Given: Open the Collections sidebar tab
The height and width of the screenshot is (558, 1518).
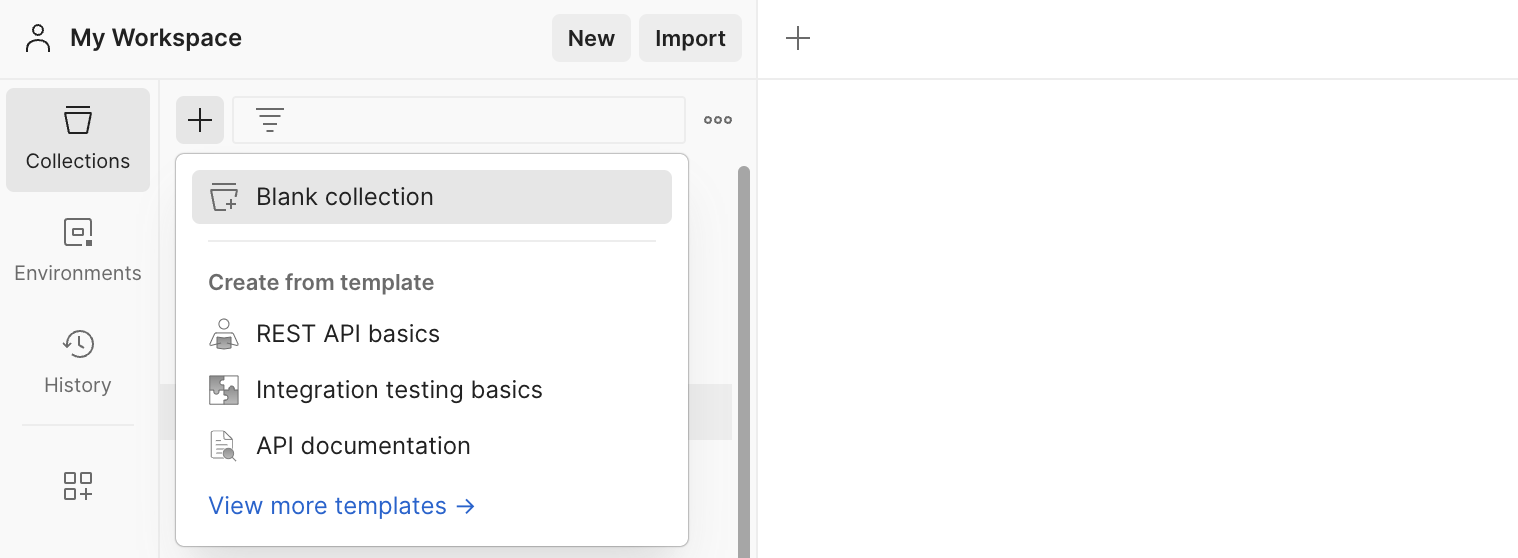Looking at the screenshot, I should tap(78, 140).
